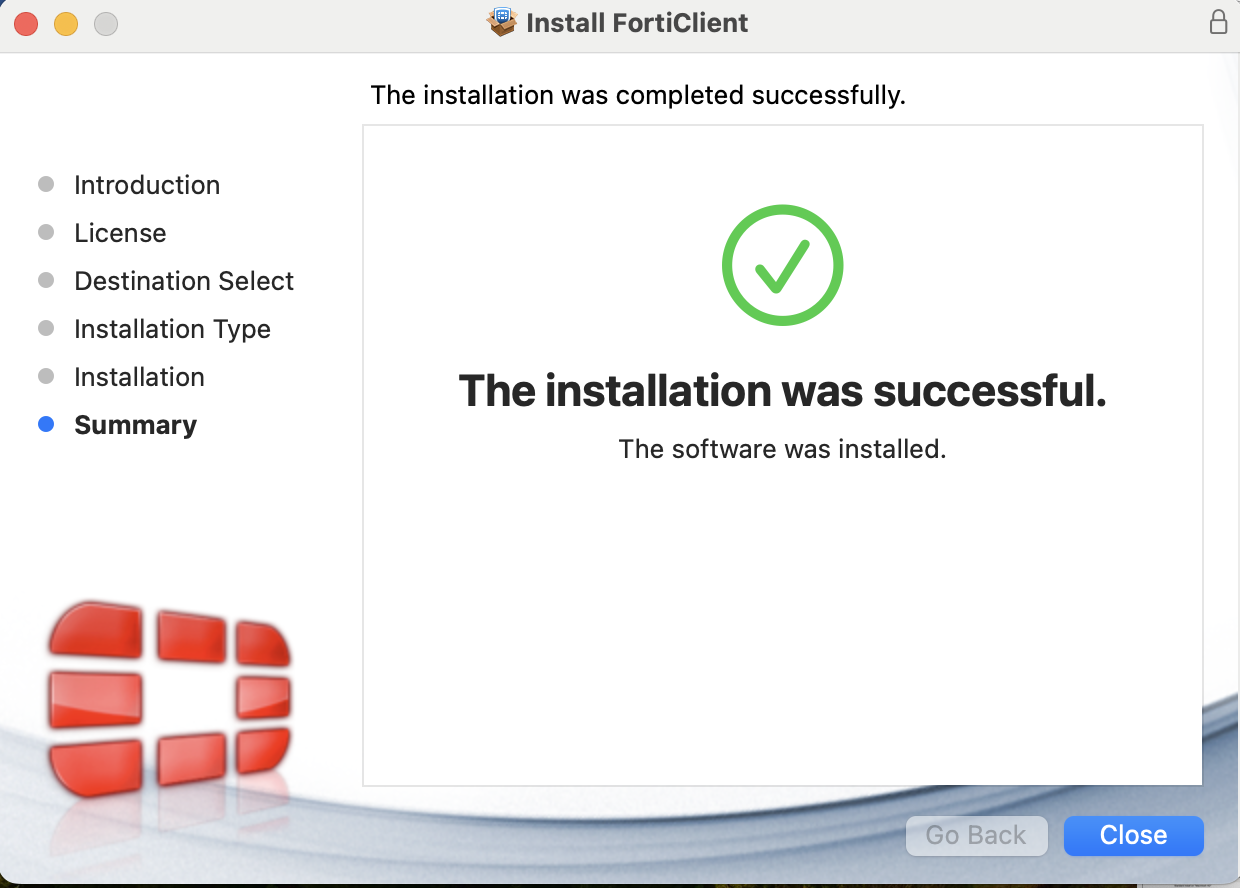Select the Introduction step in sidebar
Screen dimensions: 1240x888
click(147, 185)
